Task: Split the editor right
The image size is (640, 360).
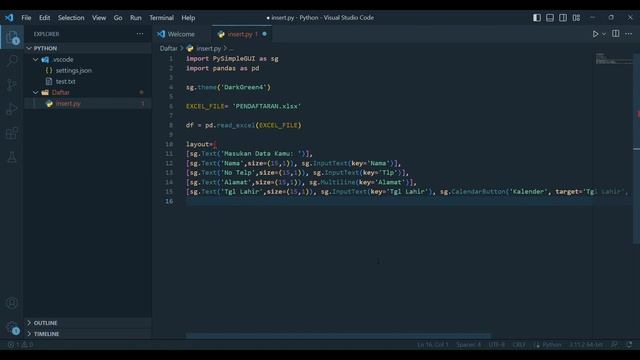Action: click(616, 34)
